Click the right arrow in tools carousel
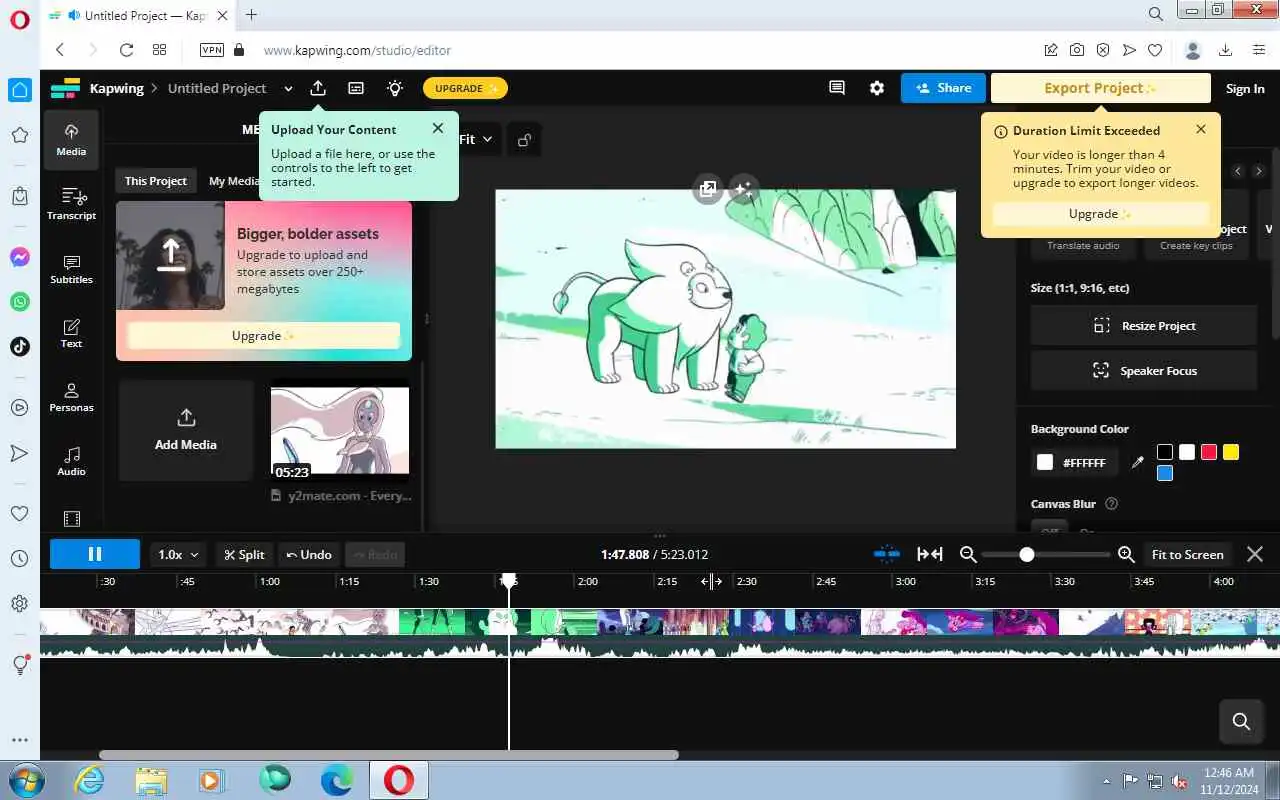 (x=1258, y=171)
